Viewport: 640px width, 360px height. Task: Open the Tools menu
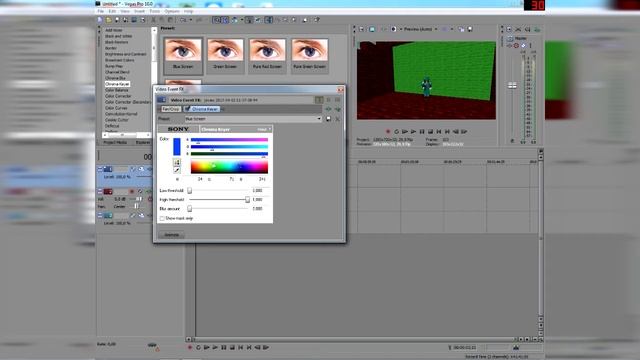click(155, 11)
